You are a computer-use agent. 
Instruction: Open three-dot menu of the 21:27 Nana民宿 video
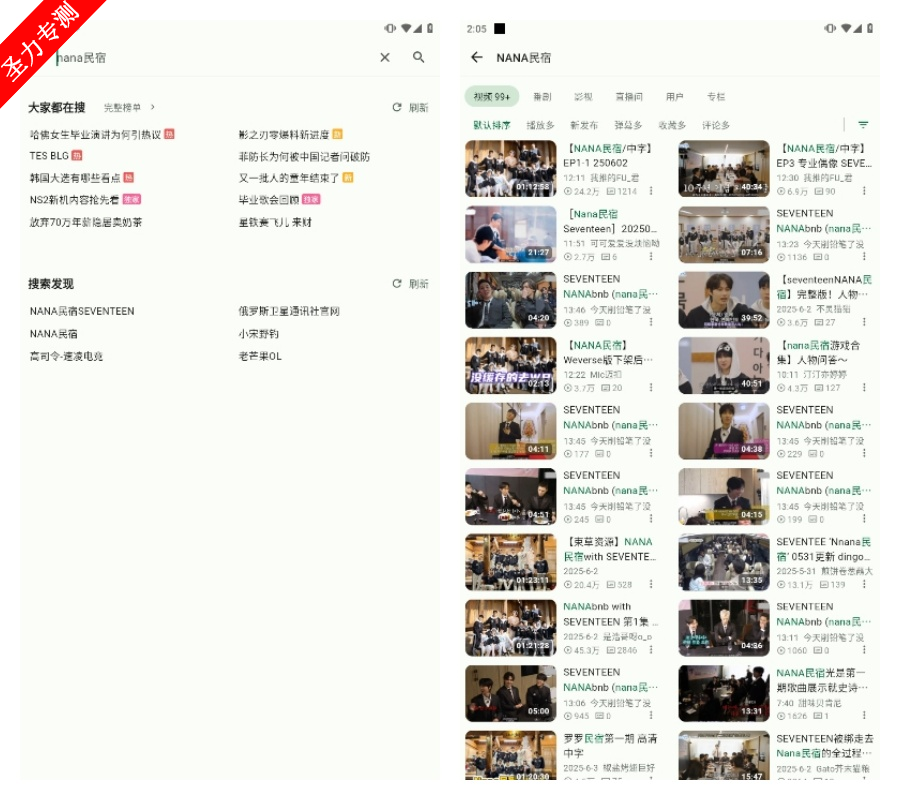[x=651, y=257]
